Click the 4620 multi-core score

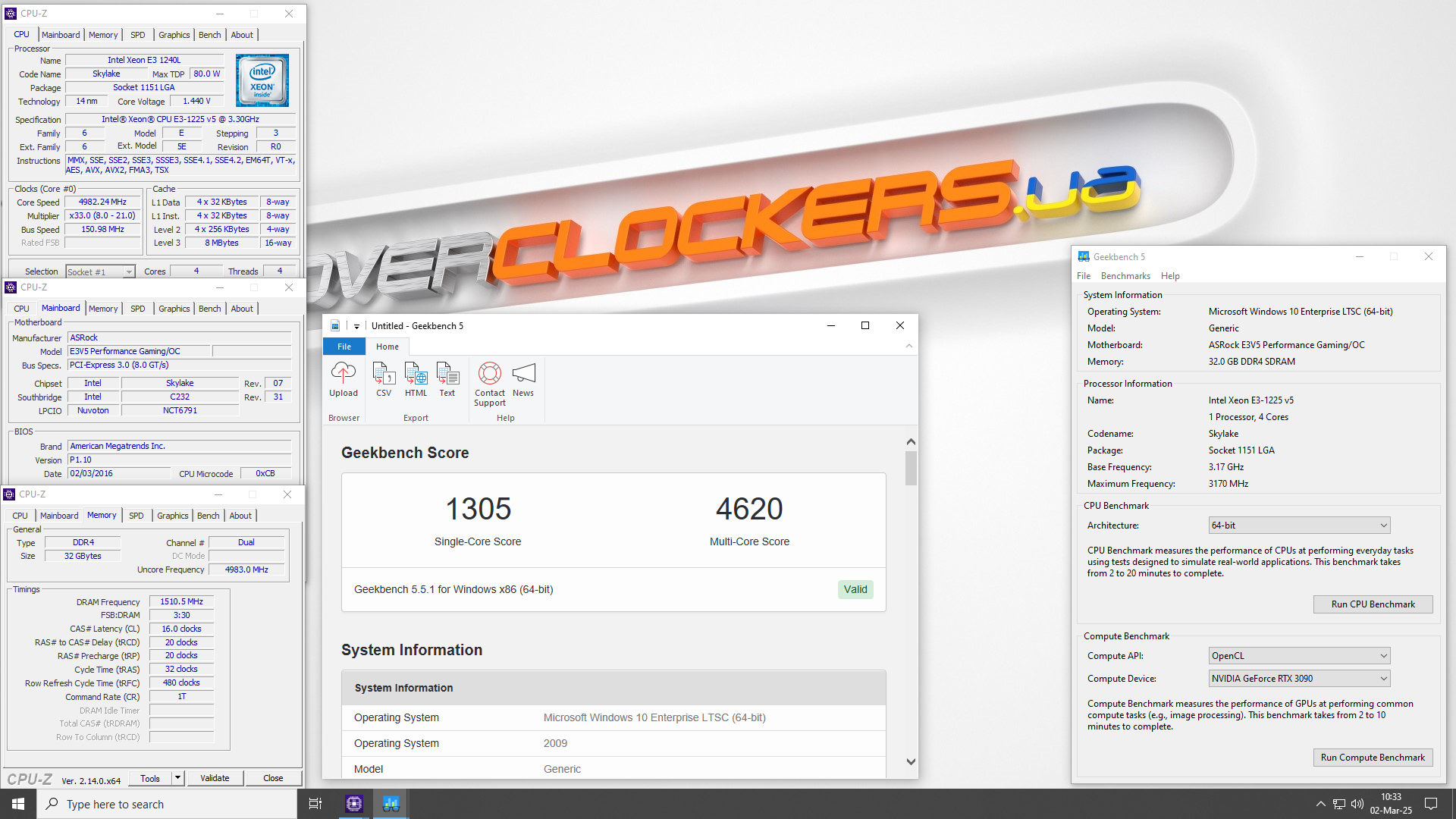pos(749,509)
